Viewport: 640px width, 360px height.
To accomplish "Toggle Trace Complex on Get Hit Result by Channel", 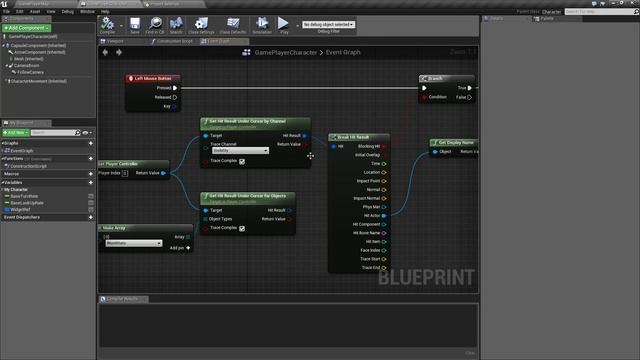I will [242, 161].
